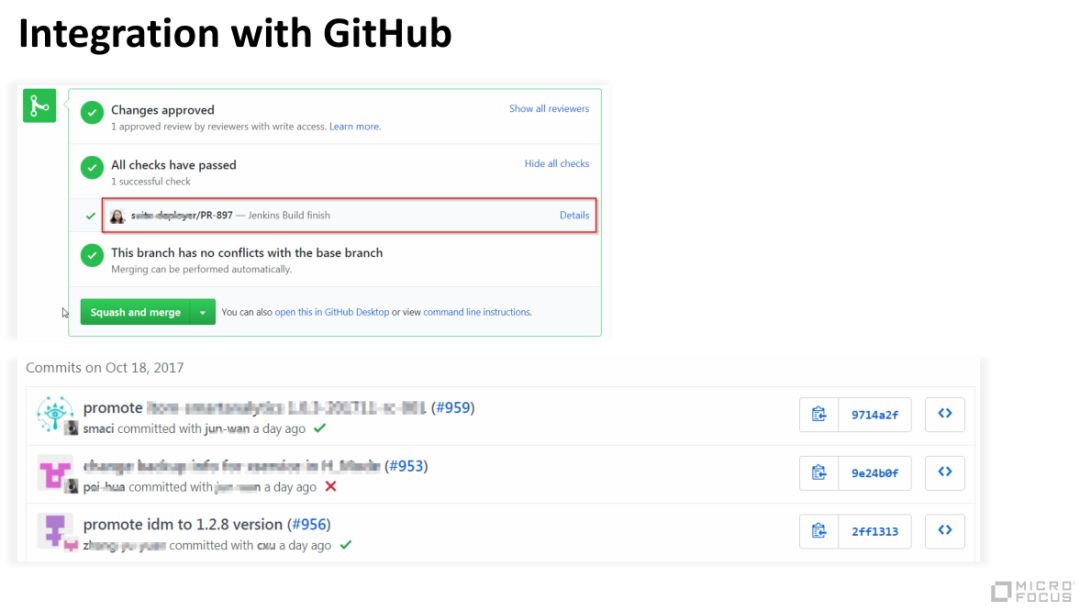1080x611 pixels.
Task: Browse repository code at commit 2ff1313
Action: click(x=945, y=531)
